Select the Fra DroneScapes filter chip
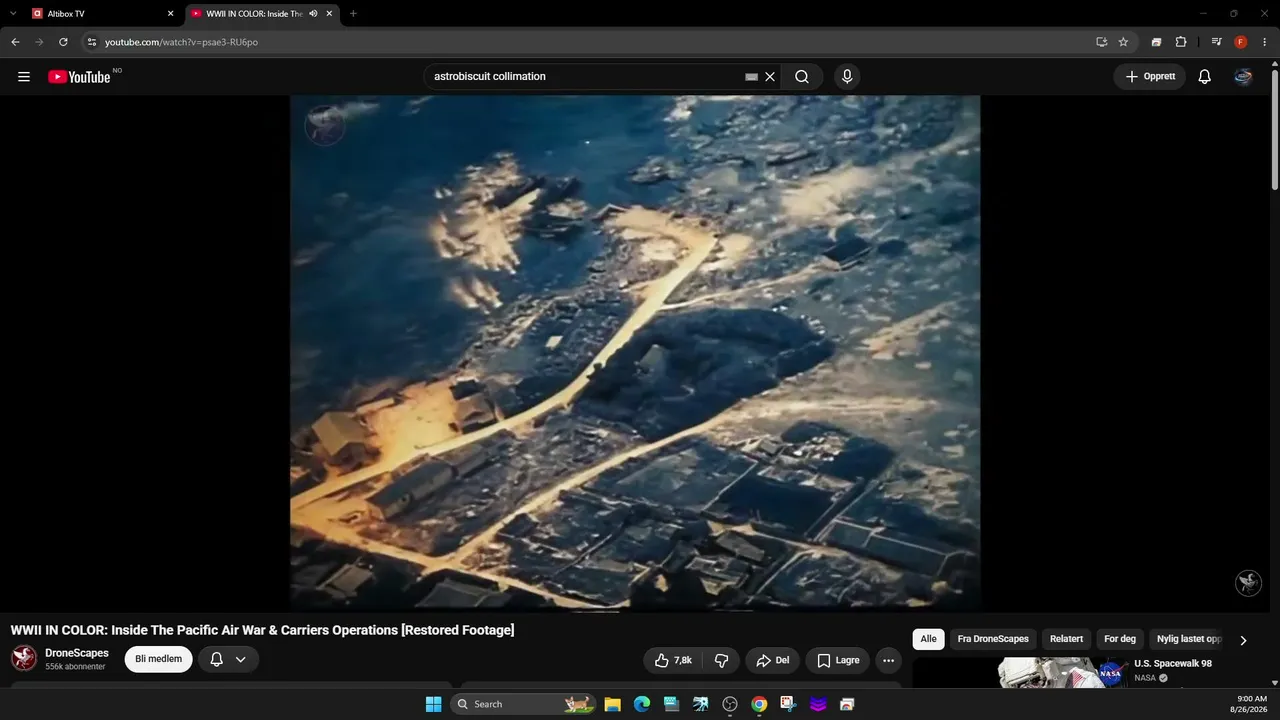 point(993,639)
